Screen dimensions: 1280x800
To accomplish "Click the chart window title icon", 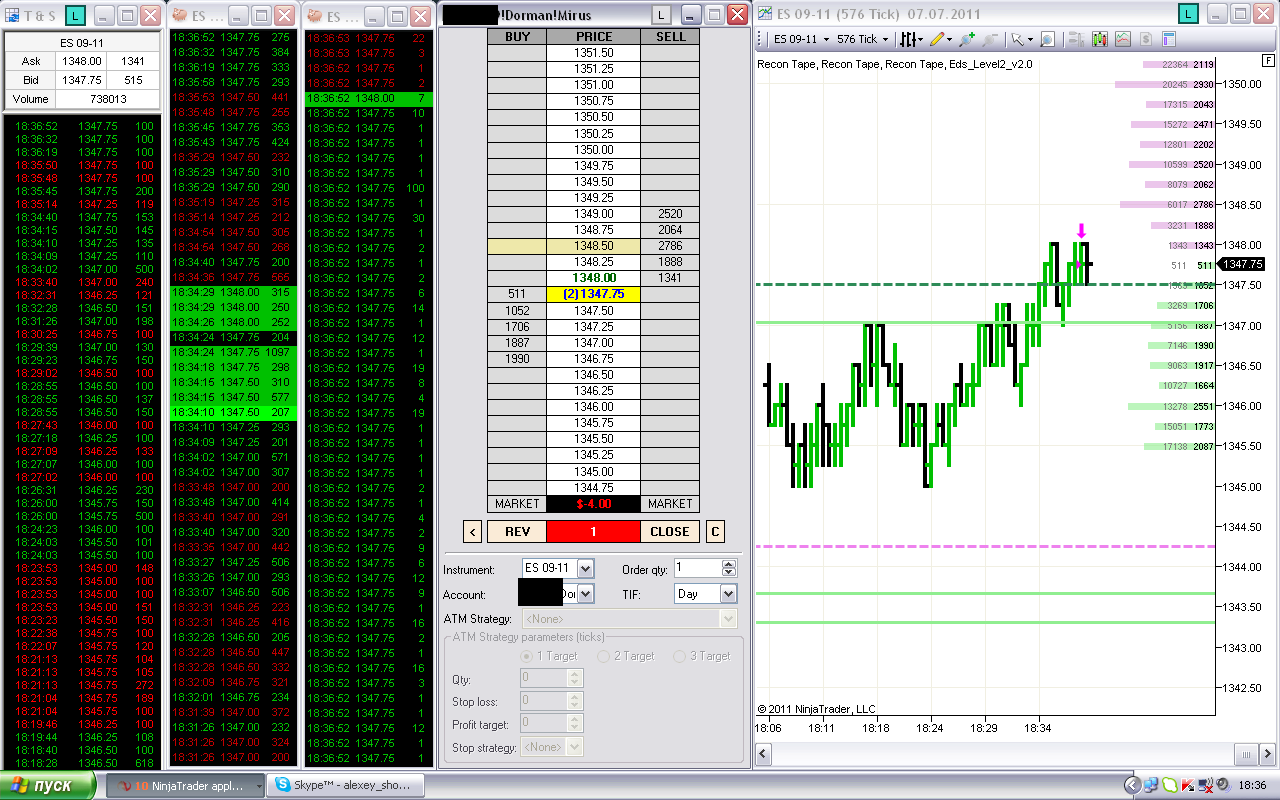I will click(765, 14).
